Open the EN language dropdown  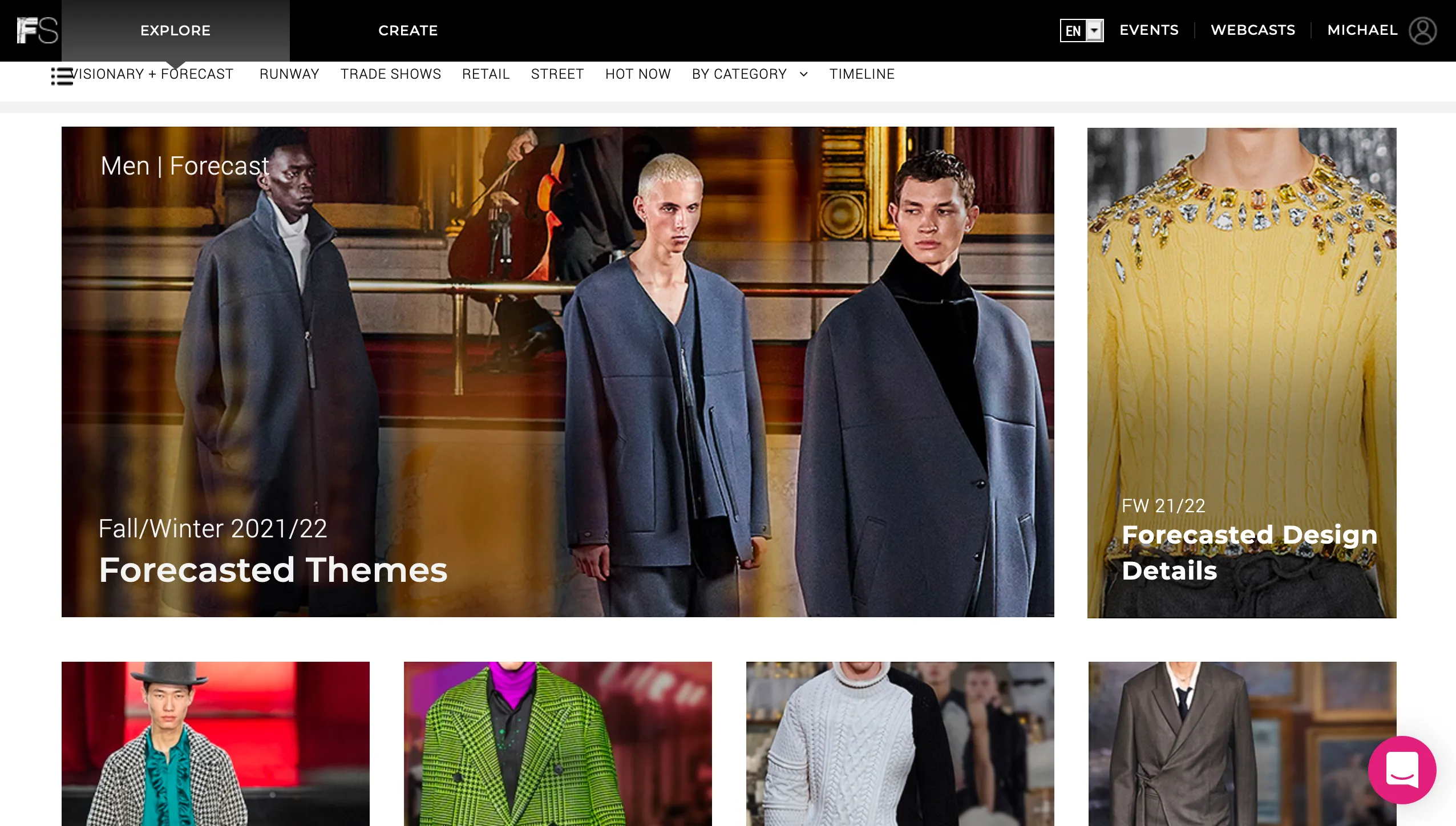1081,30
